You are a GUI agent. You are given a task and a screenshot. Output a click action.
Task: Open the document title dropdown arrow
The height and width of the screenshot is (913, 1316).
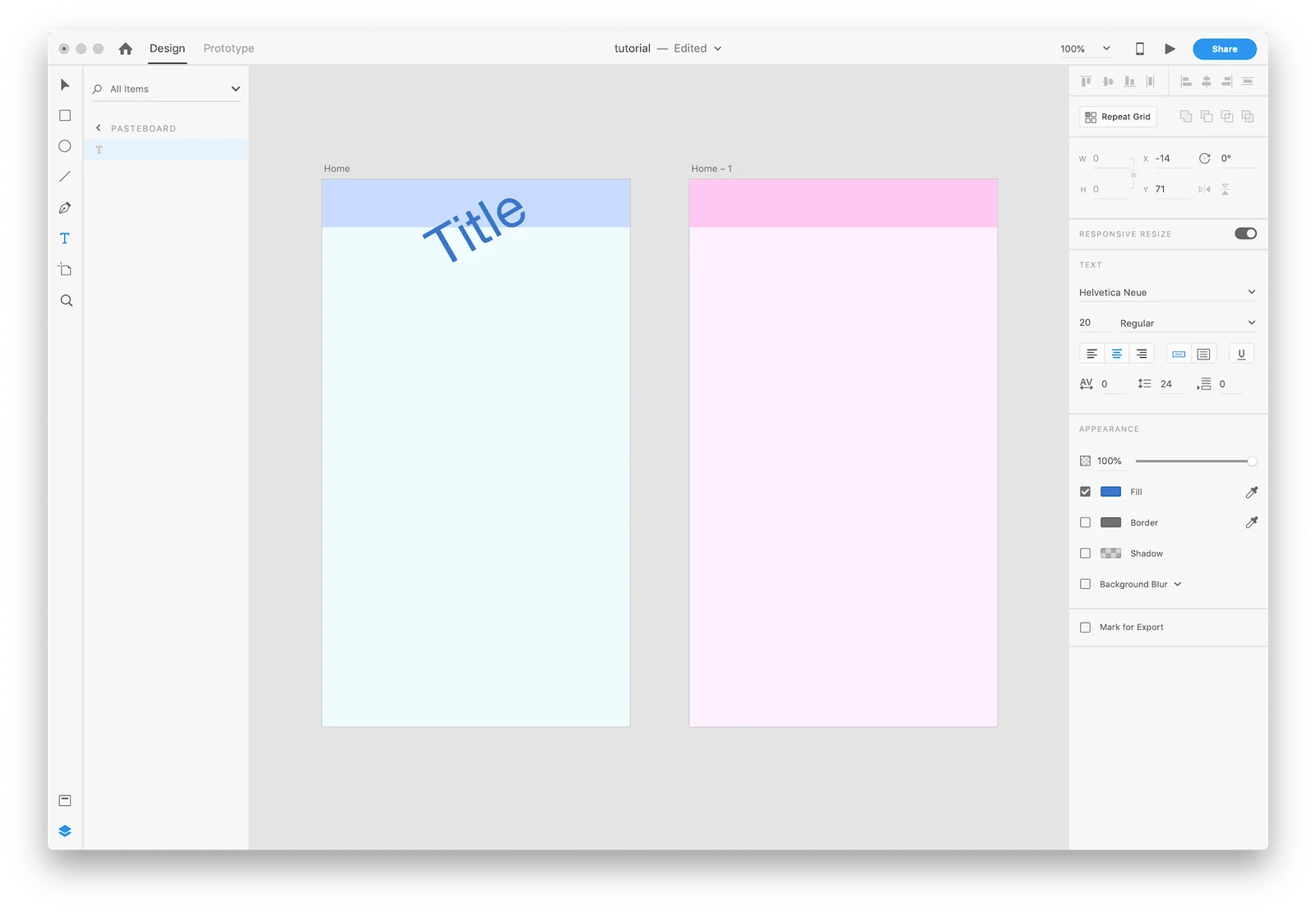point(717,49)
